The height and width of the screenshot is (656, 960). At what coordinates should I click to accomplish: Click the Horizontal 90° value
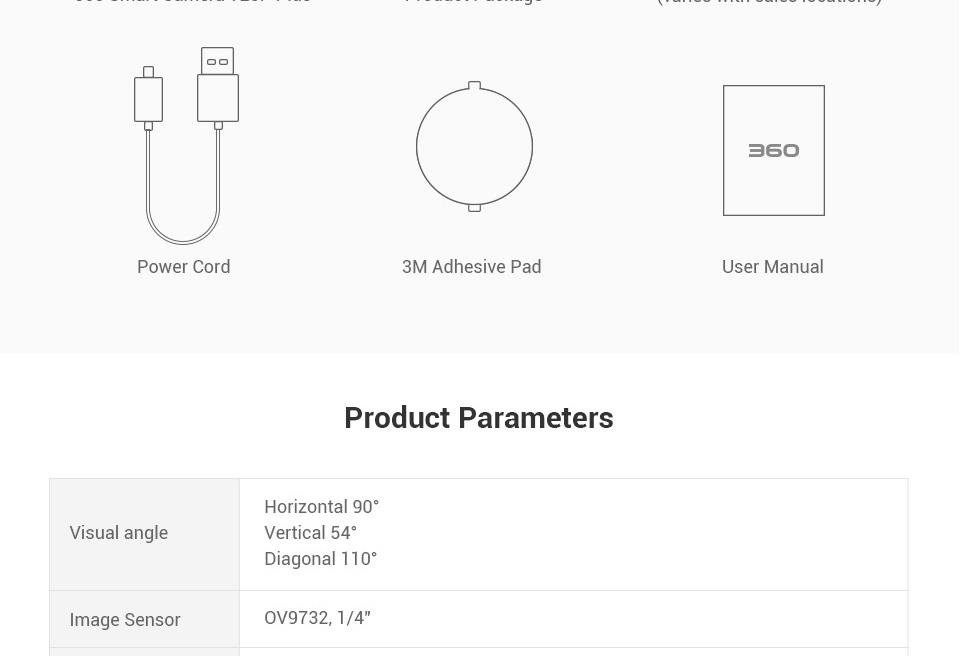322,507
